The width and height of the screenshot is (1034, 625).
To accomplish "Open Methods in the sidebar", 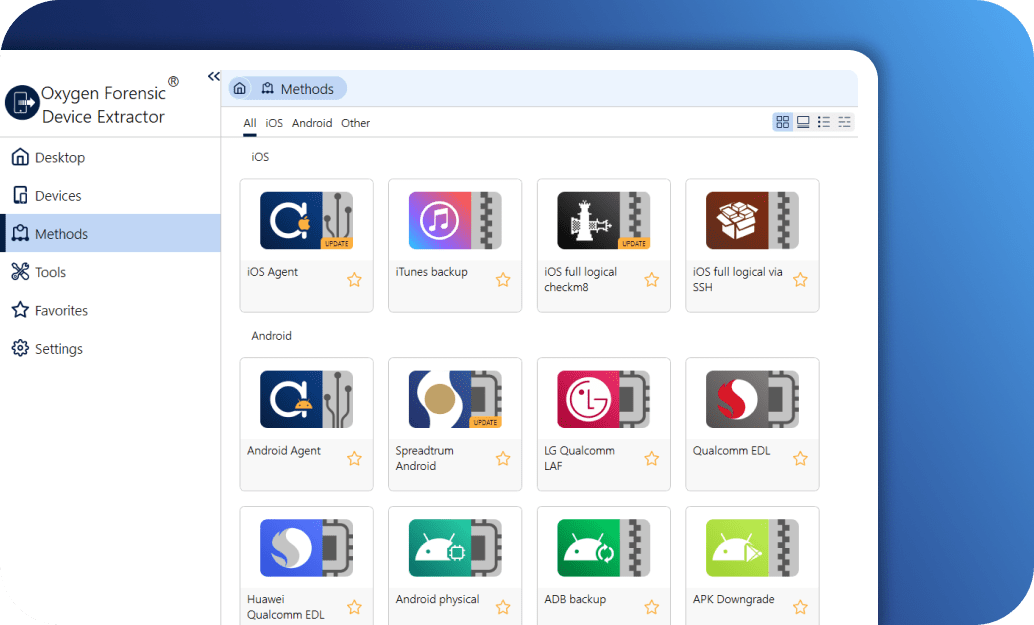I will (x=110, y=233).
